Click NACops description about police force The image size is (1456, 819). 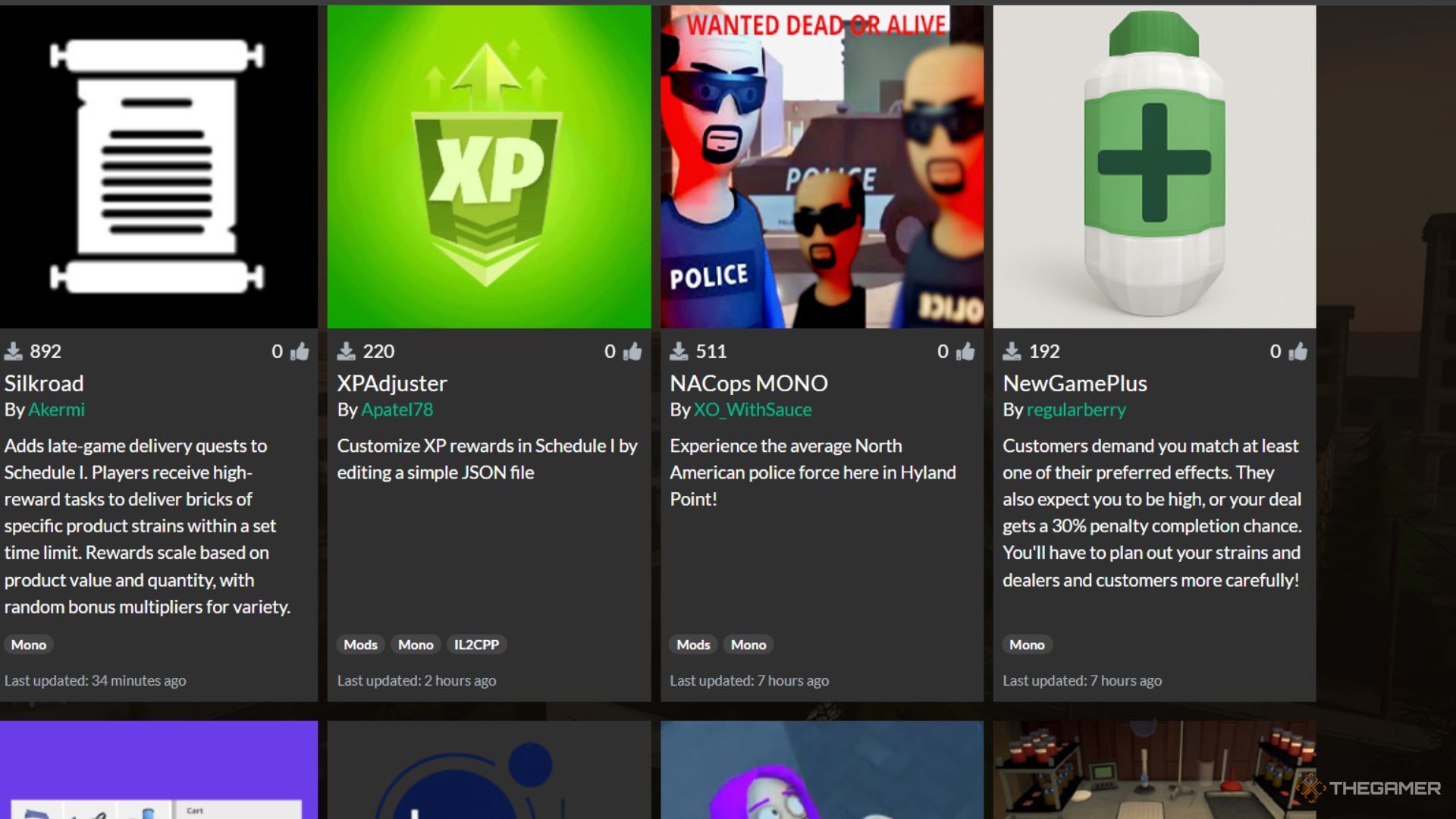[x=813, y=472]
